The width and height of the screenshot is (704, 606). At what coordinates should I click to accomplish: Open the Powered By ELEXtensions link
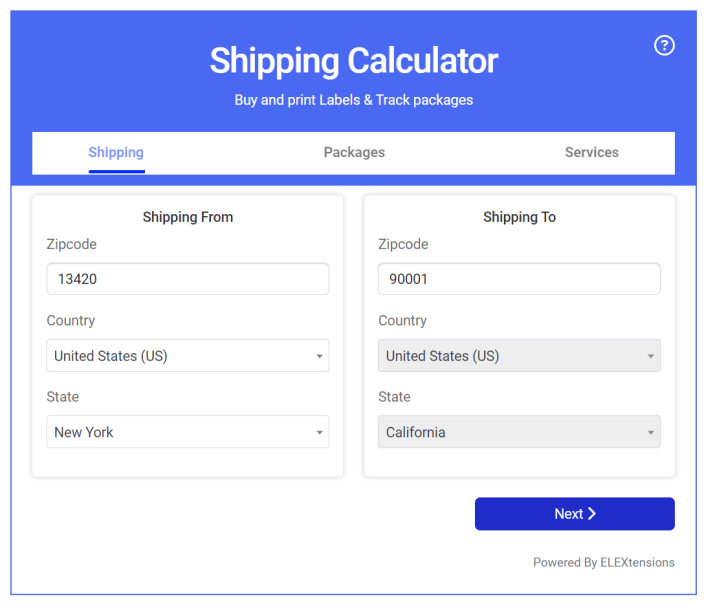604,562
